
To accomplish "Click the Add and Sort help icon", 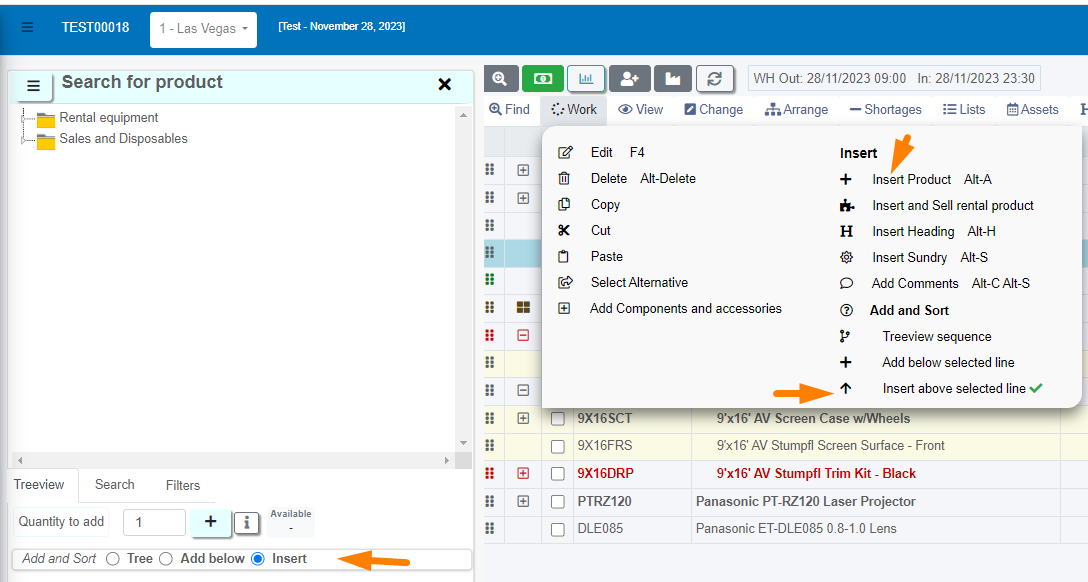I will pyautogui.click(x=846, y=311).
